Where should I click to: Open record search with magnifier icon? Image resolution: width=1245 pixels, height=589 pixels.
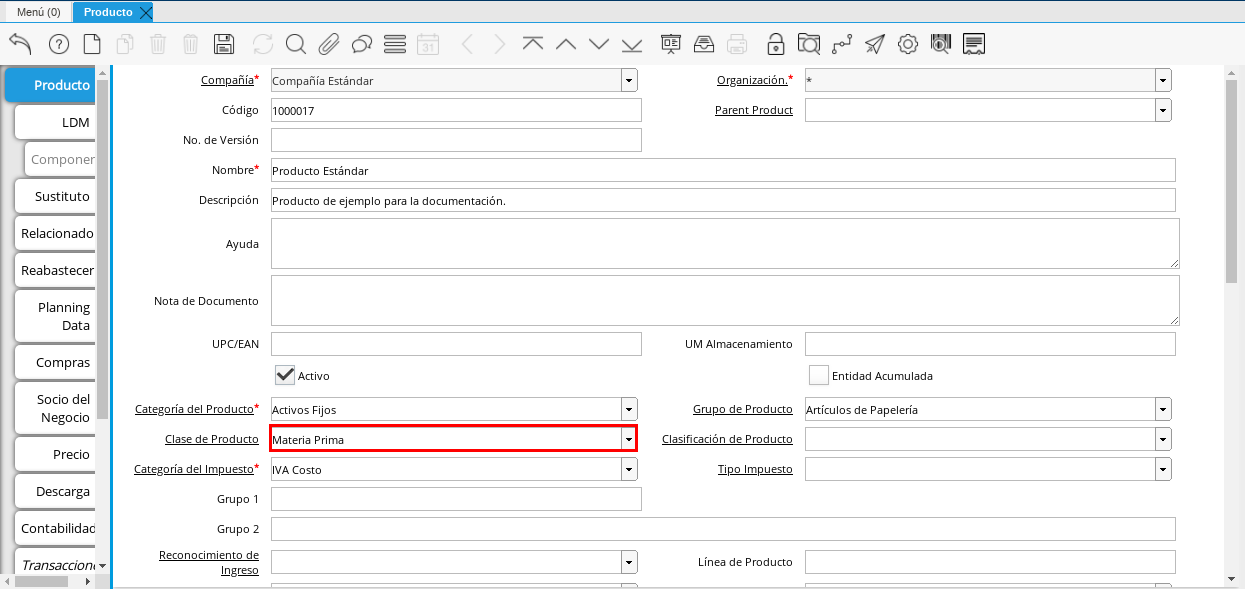click(x=296, y=44)
